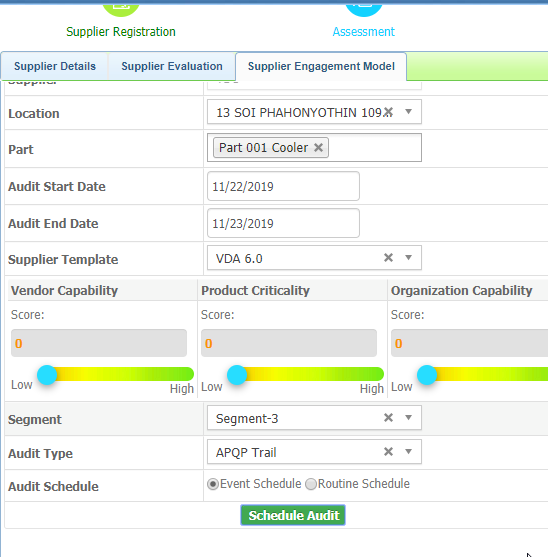Image resolution: width=548 pixels, height=557 pixels.
Task: Click the Product Criticality slider handle
Action: (237, 375)
